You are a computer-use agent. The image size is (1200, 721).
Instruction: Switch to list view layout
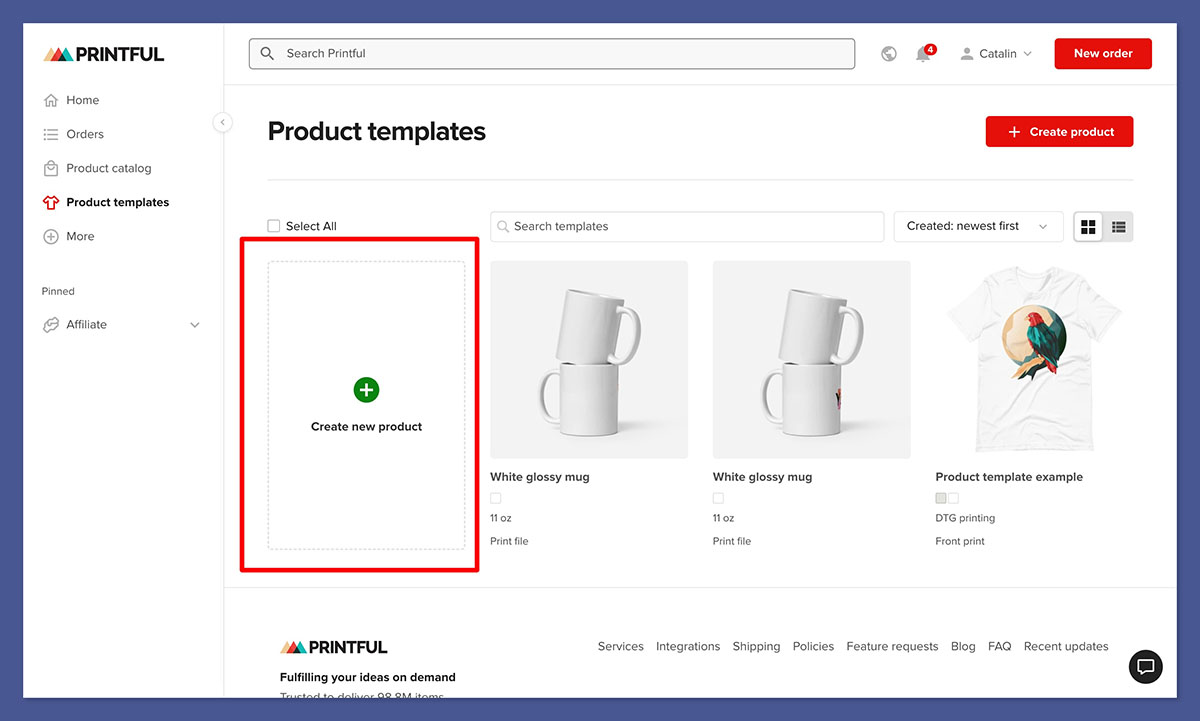click(1119, 227)
